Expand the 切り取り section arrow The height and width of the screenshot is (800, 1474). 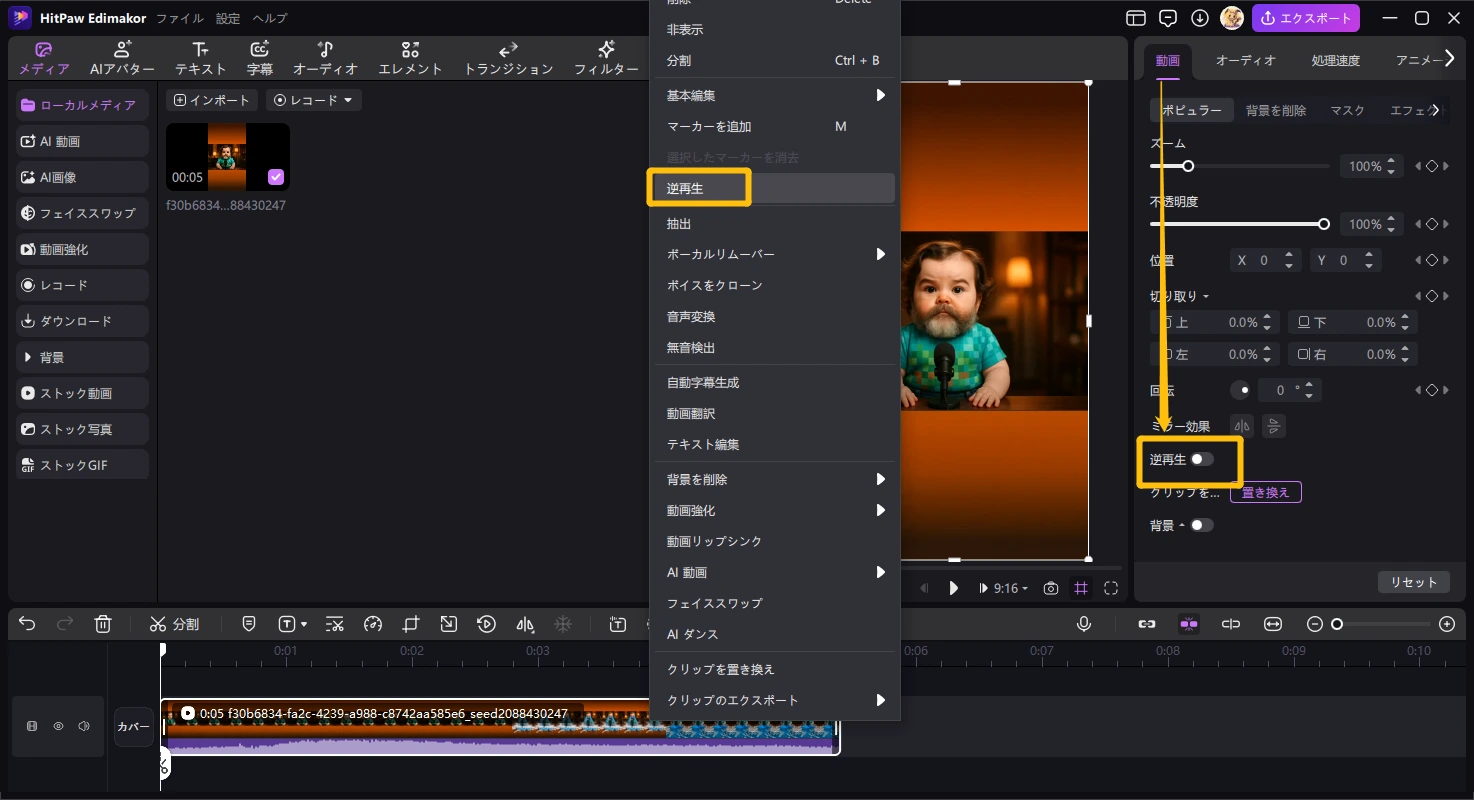[x=1206, y=297]
